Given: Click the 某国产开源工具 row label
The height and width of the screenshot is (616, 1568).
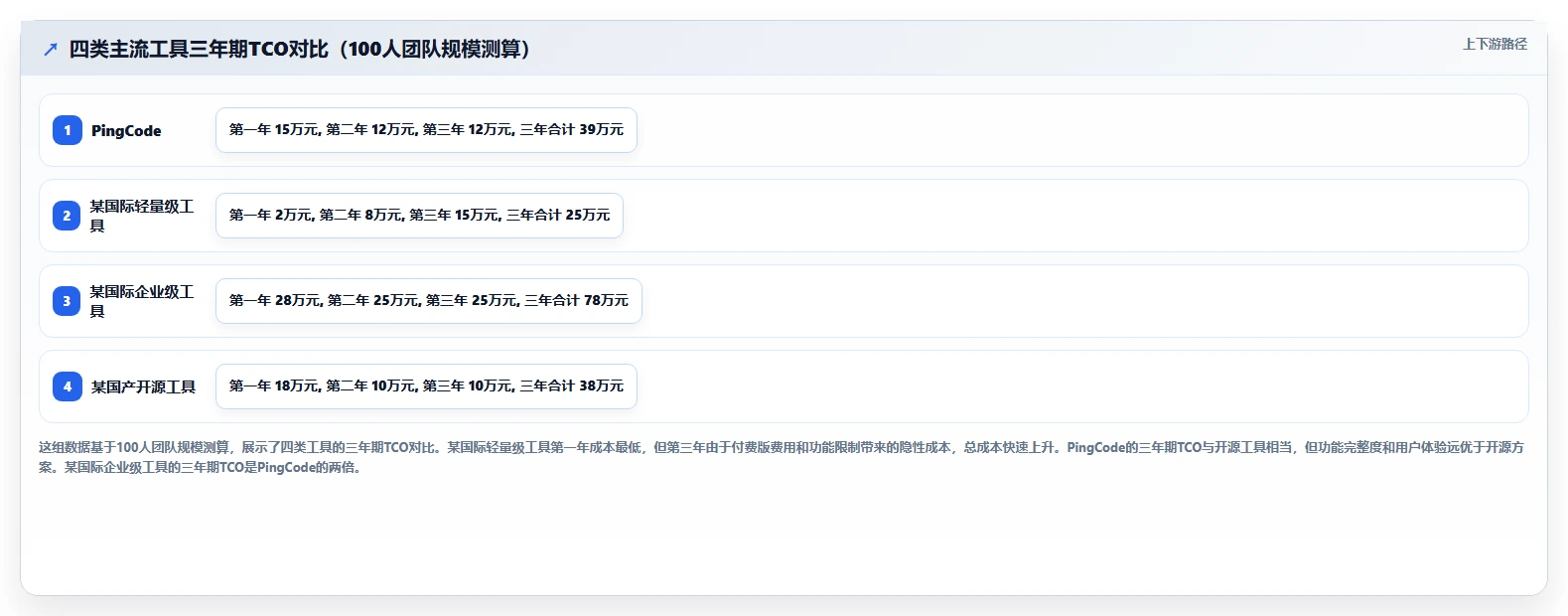Looking at the screenshot, I should click(143, 386).
